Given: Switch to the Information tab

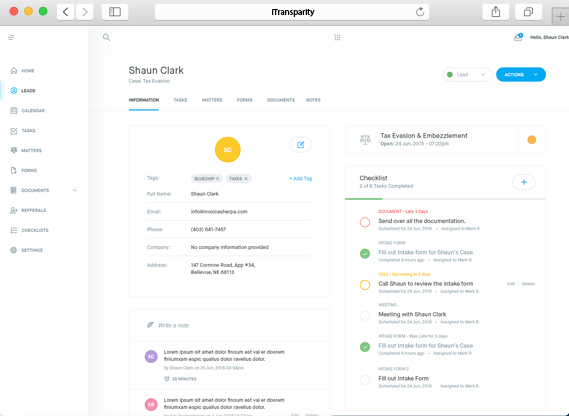Looking at the screenshot, I should (x=144, y=100).
